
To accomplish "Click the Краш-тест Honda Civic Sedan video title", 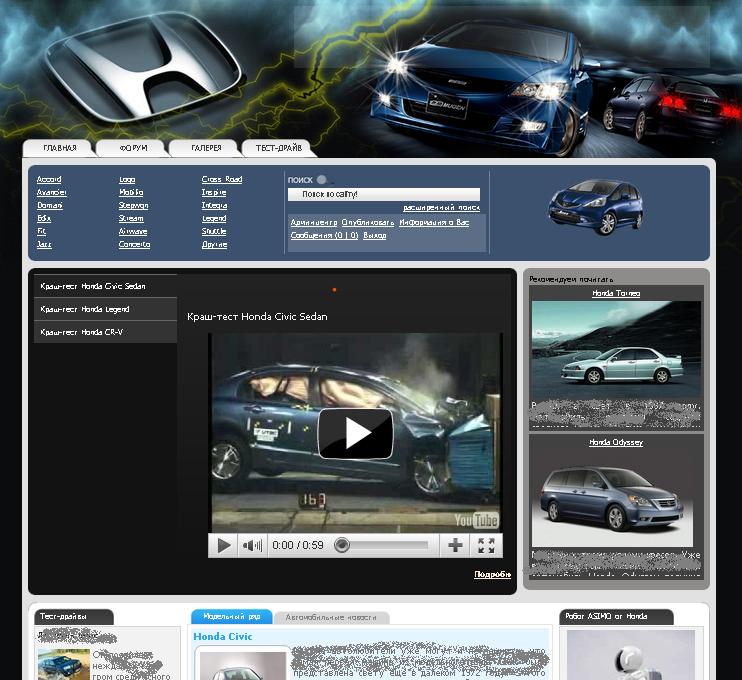I will pyautogui.click(x=257, y=317).
